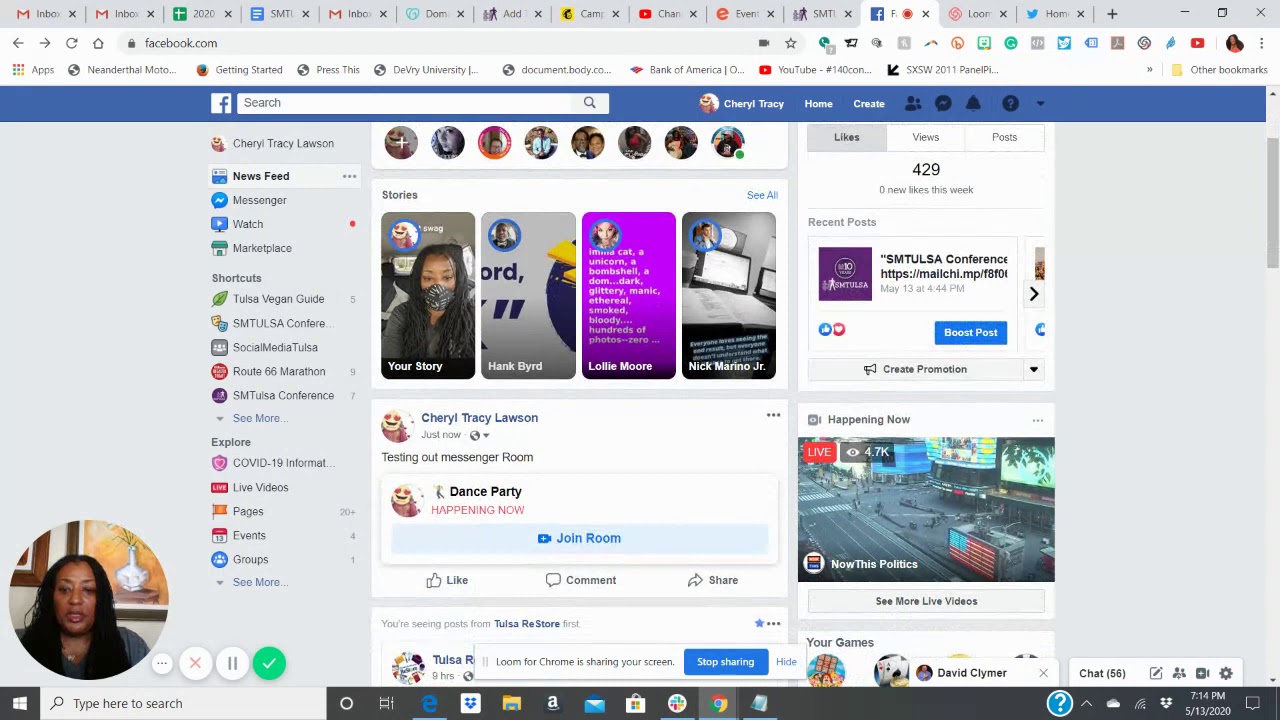The image size is (1280, 720).
Task: Open Your Story thumbnail
Action: click(x=428, y=296)
